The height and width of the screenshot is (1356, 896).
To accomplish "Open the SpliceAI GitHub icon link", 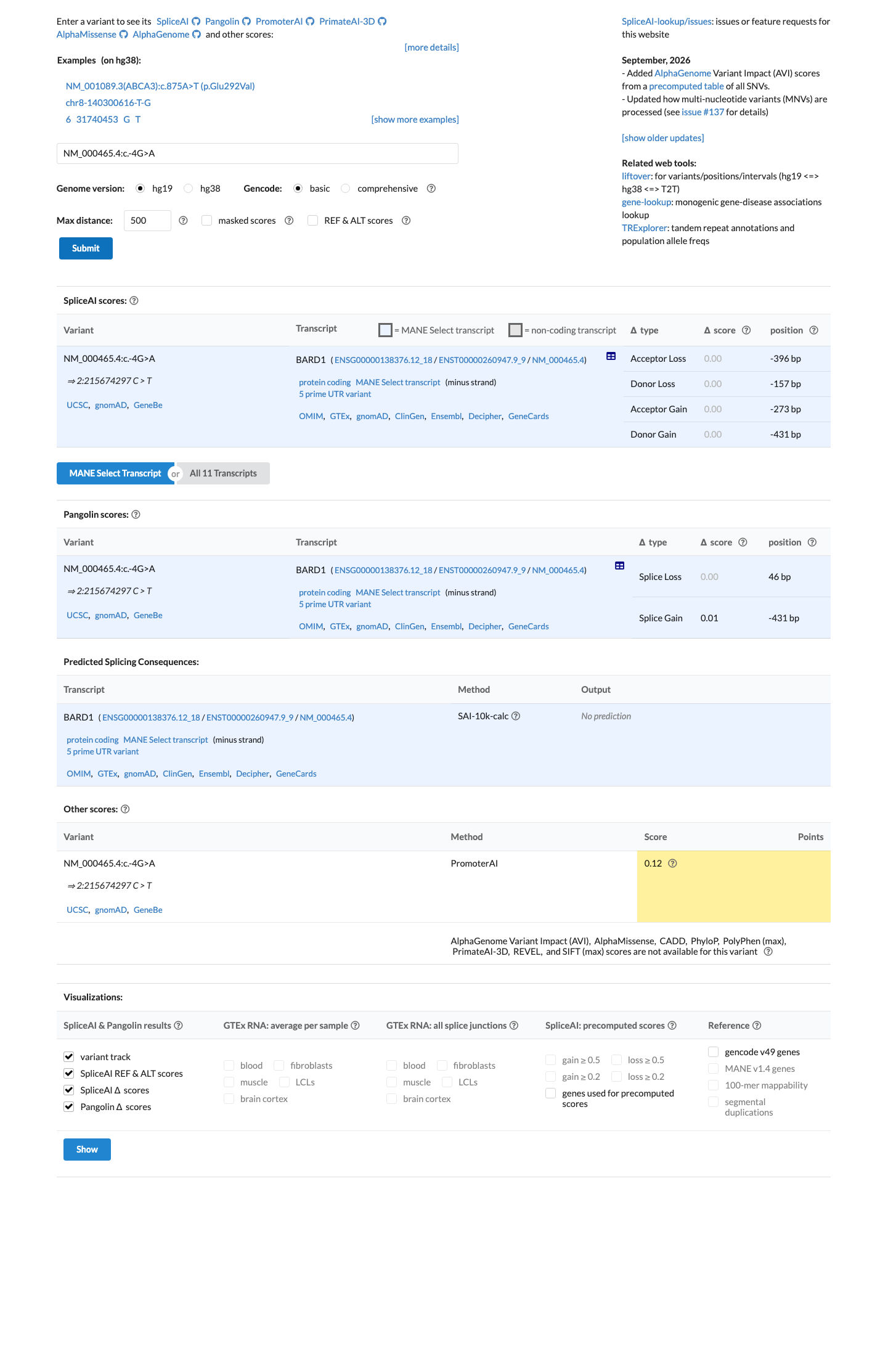I will [x=196, y=22].
